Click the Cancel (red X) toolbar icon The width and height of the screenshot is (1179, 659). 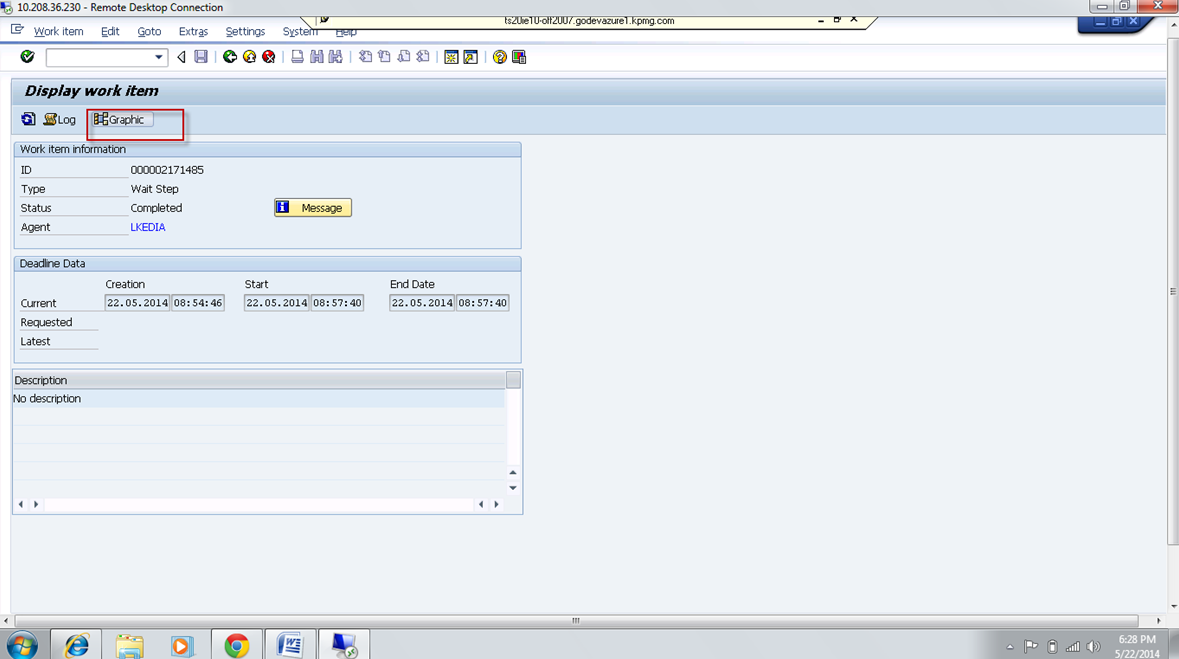pyautogui.click(x=268, y=57)
